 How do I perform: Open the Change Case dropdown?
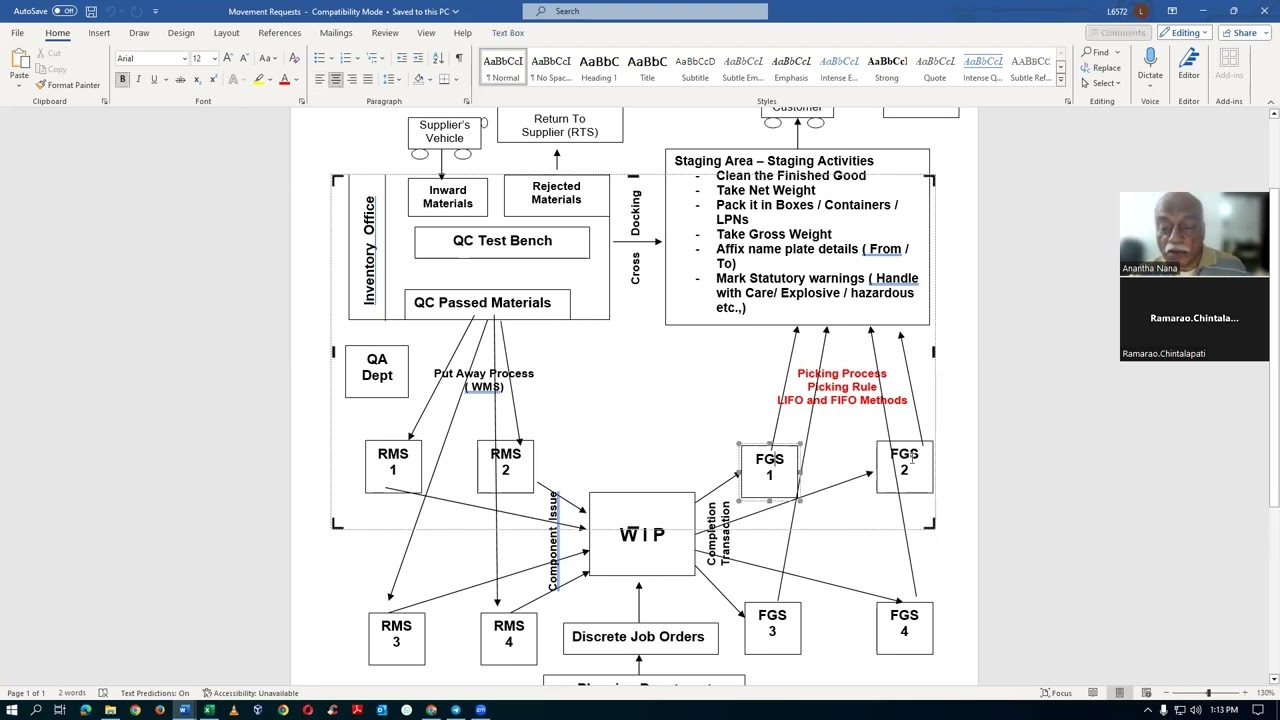268,58
